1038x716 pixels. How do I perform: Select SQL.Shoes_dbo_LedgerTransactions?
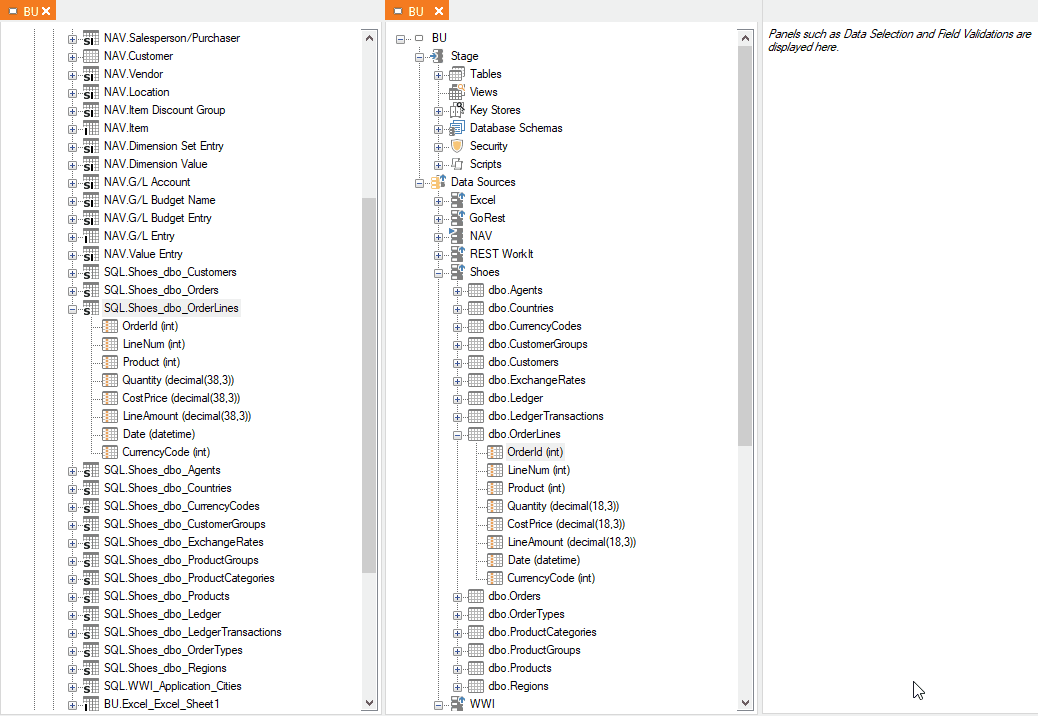193,632
